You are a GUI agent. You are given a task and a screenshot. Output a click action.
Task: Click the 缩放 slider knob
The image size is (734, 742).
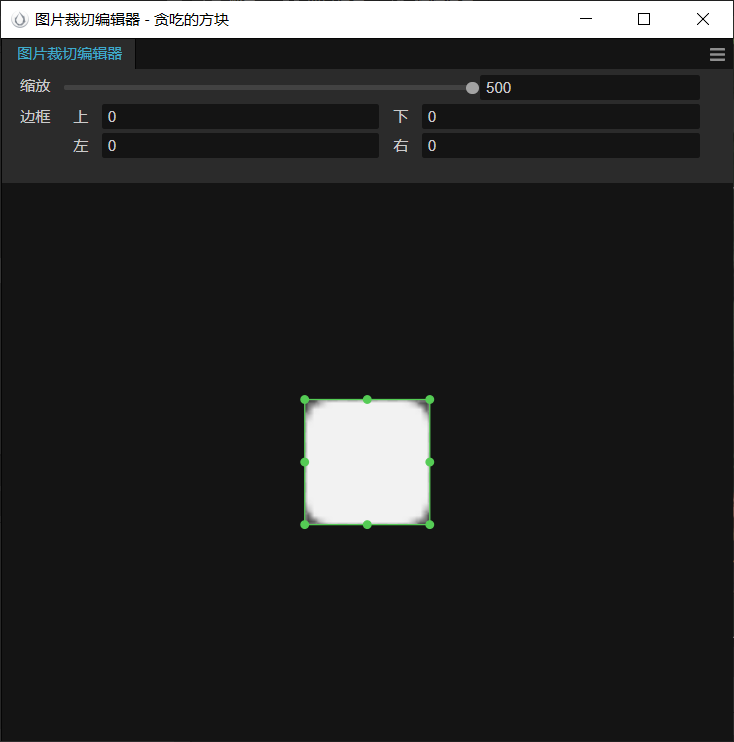point(472,88)
